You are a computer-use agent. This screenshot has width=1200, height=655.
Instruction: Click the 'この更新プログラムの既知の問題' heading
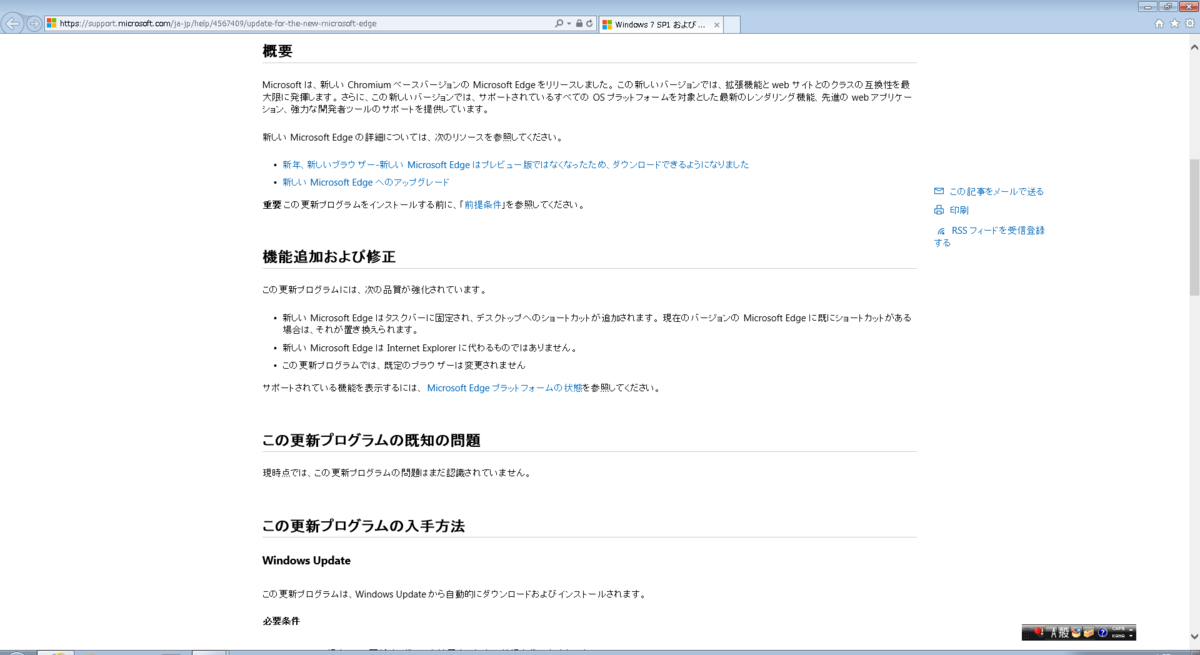(371, 440)
